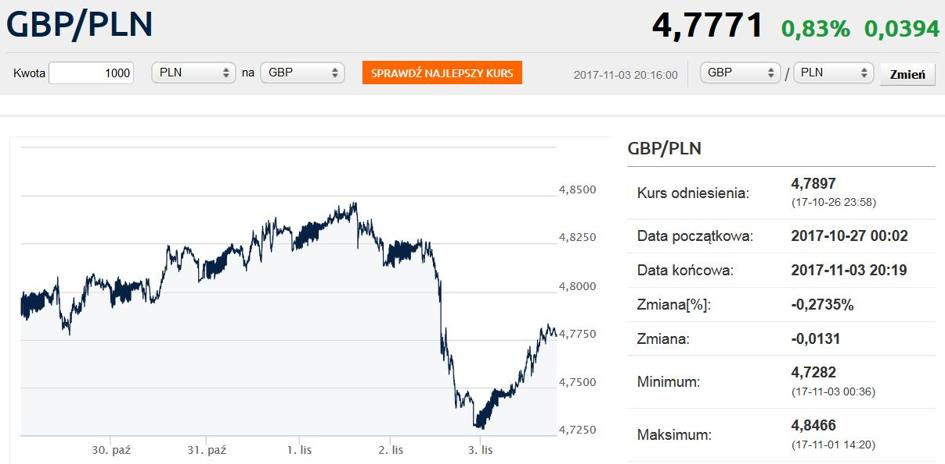
Task: Click the Zmień button
Action: 907,74
